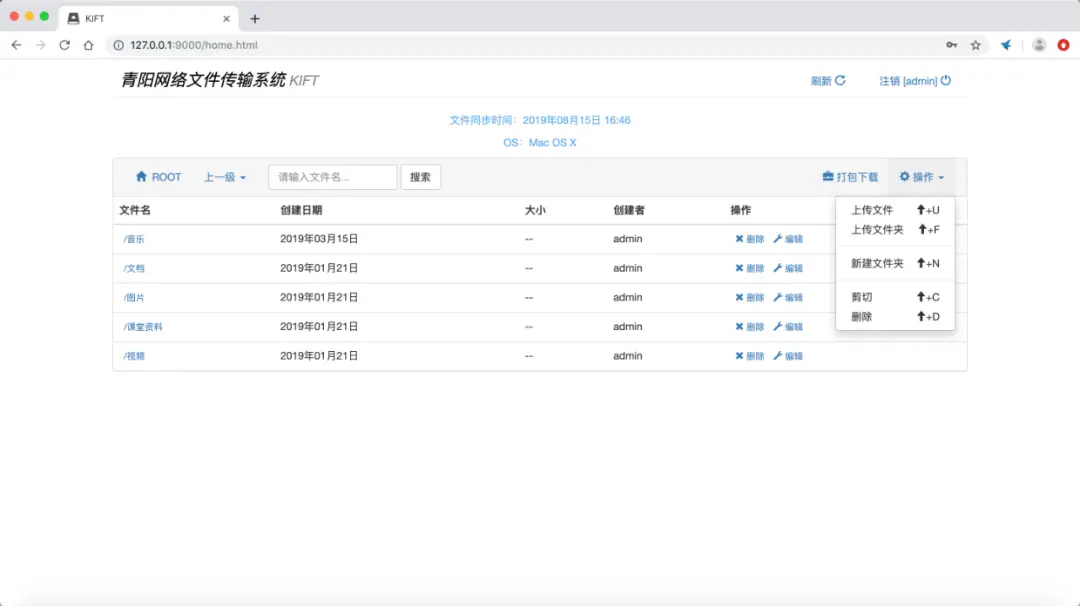Click the 刷新 refresh icon
Image resolution: width=1080 pixels, height=606 pixels.
(x=840, y=81)
